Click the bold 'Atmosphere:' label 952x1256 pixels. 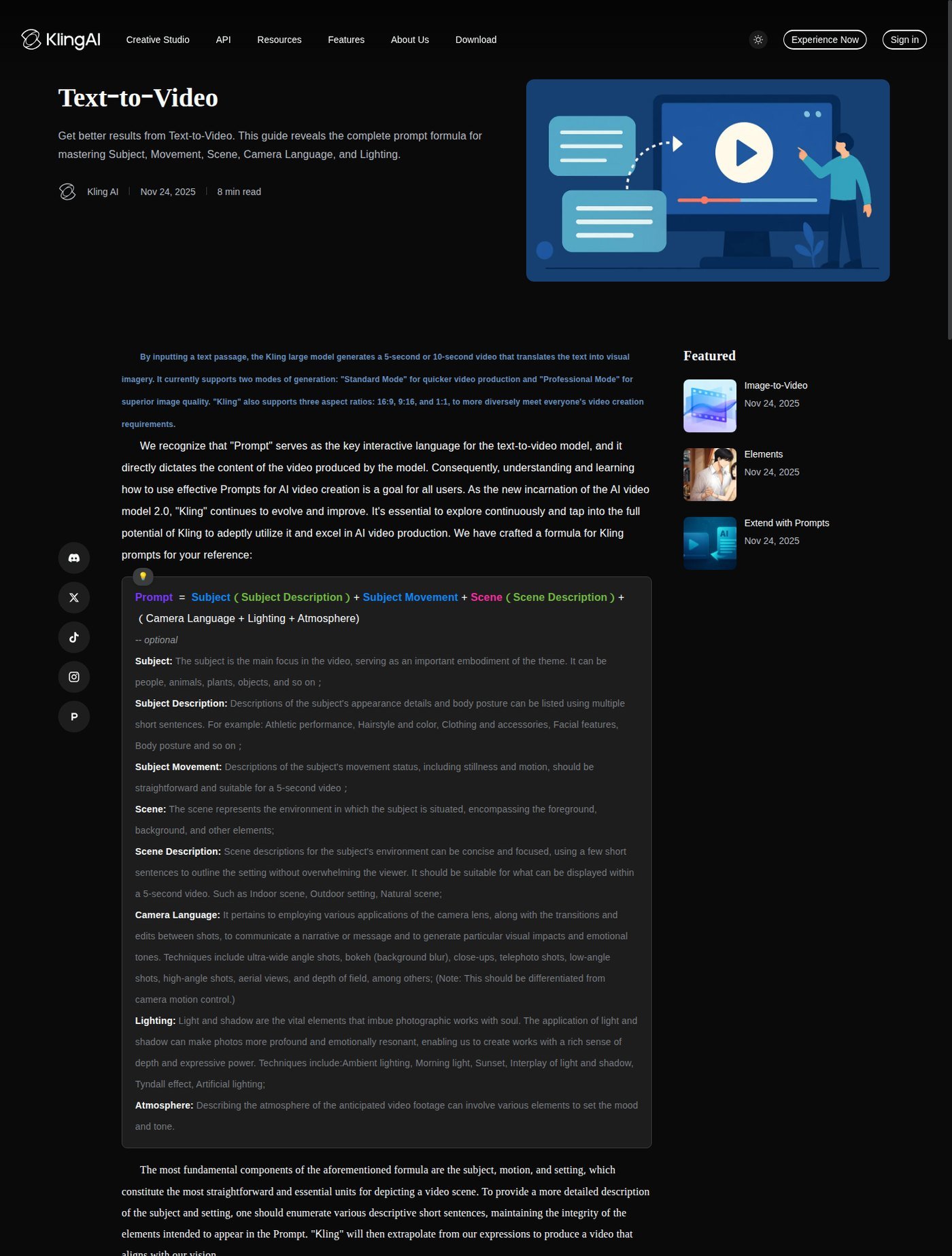[x=164, y=1105]
